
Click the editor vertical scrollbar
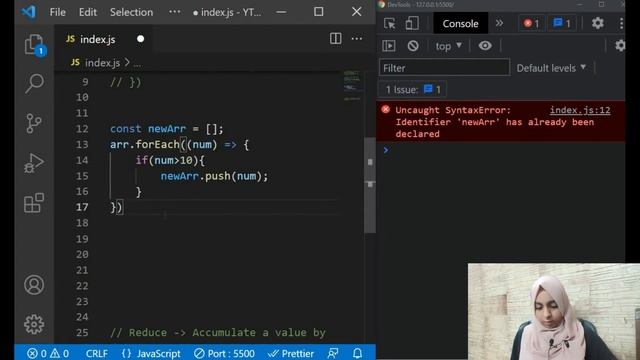pyautogui.click(x=370, y=184)
